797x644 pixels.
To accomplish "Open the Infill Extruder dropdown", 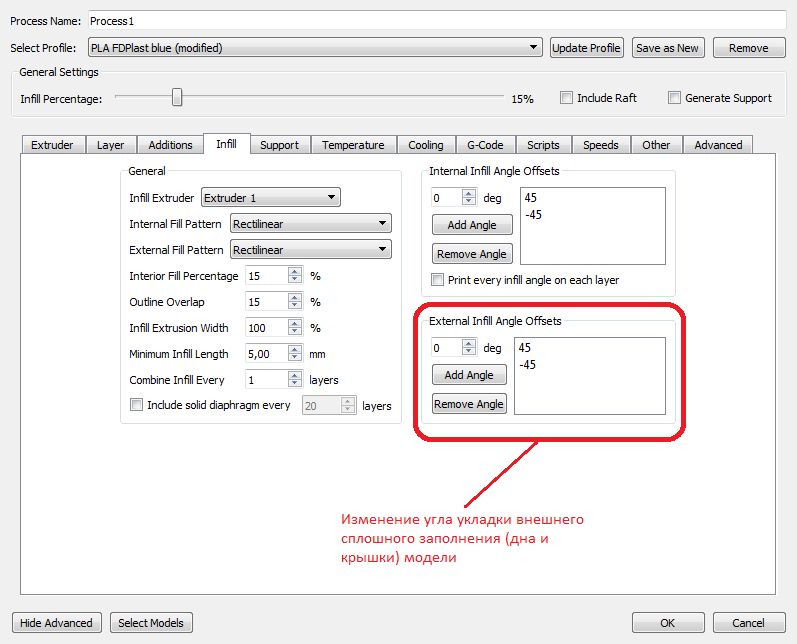I will [x=271, y=197].
